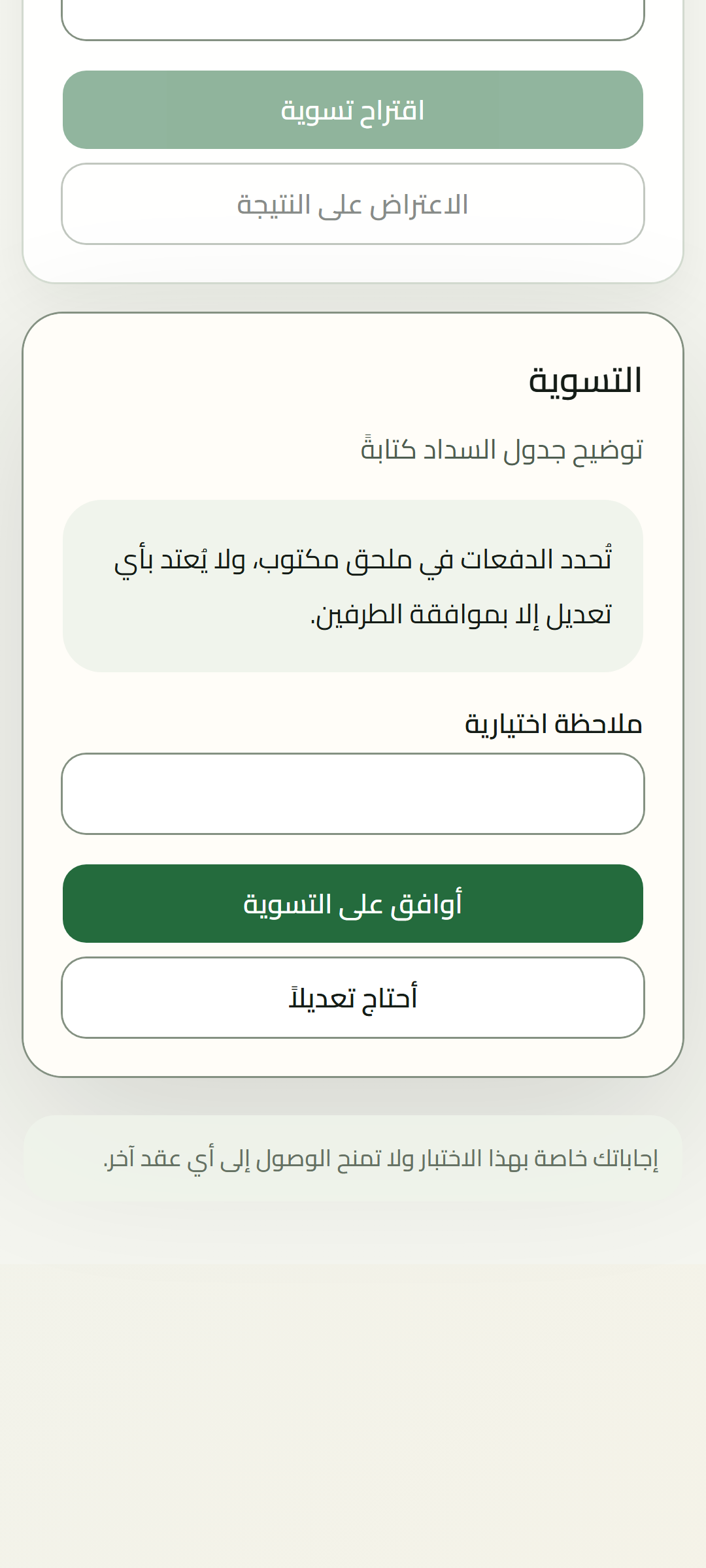
Task: Focus the ملاحظة اختيارية text field
Action: [x=353, y=794]
